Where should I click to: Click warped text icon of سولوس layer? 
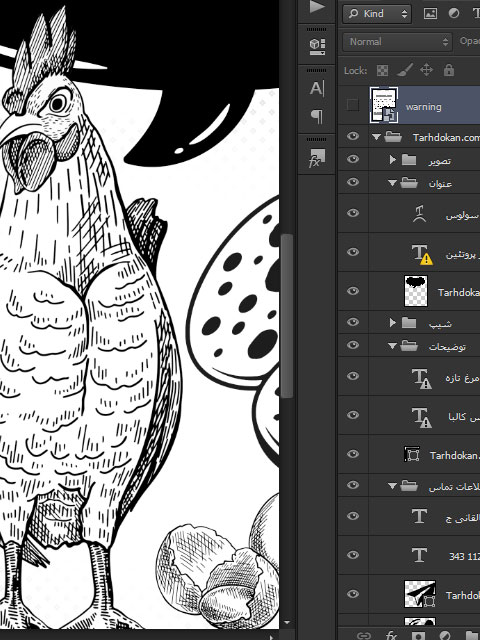[x=419, y=213]
